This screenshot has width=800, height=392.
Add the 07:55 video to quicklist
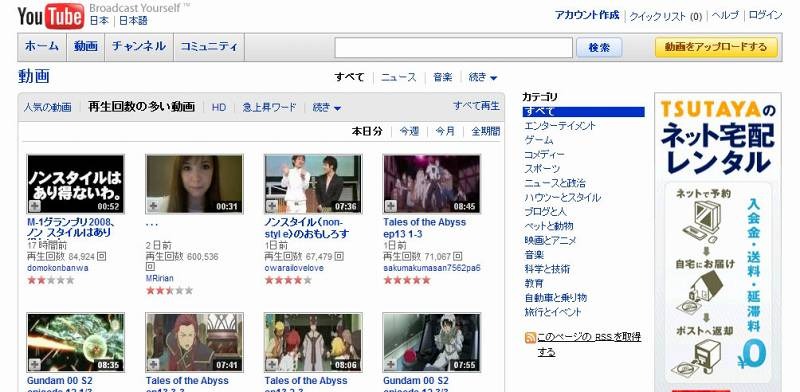click(x=390, y=364)
